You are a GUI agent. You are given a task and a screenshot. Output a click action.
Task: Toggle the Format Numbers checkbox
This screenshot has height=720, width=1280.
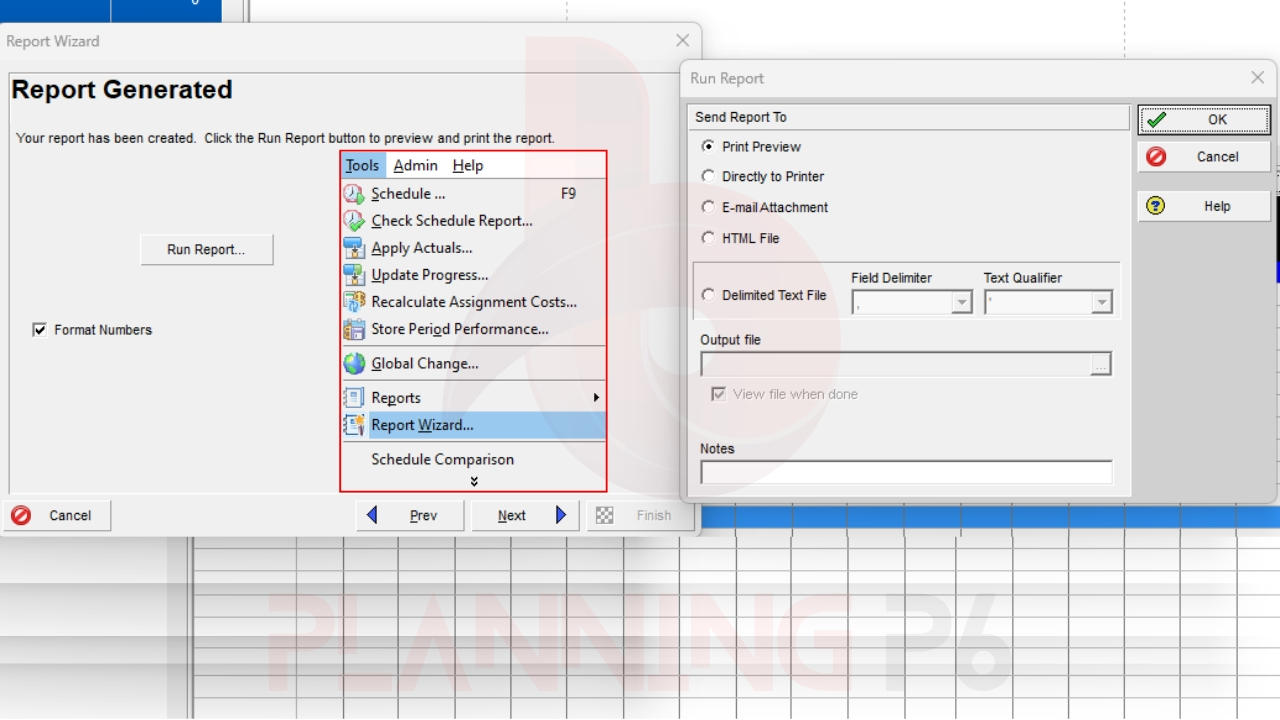coord(40,330)
